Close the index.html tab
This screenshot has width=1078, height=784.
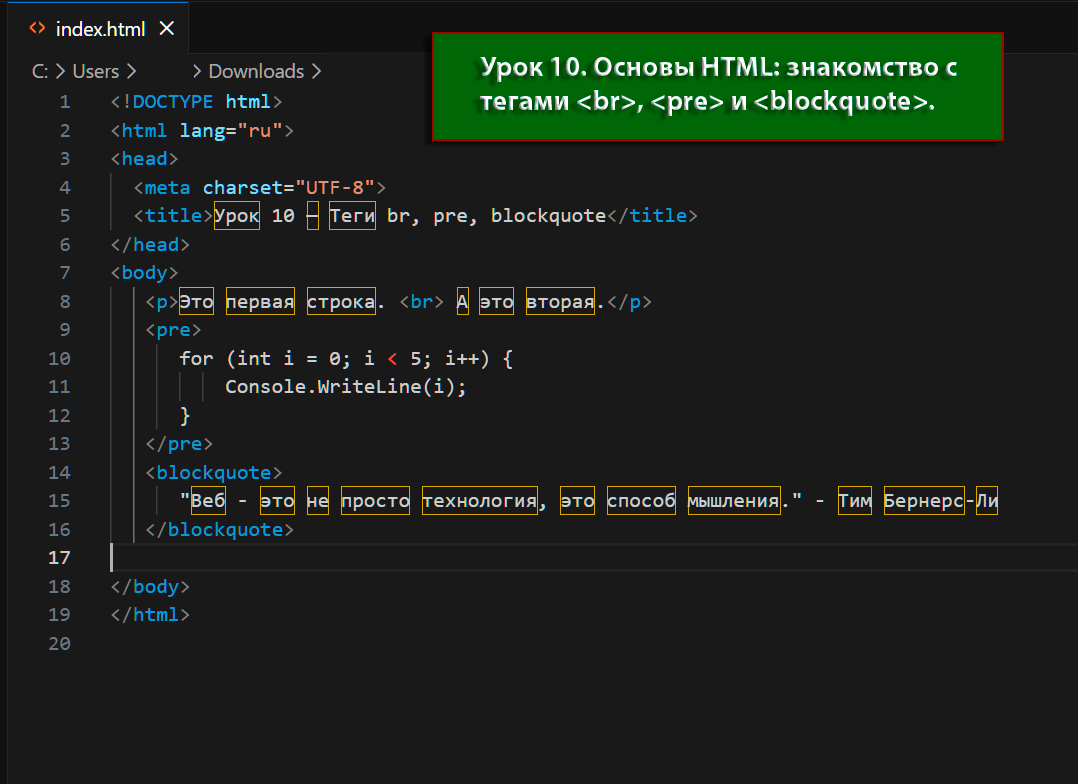click(x=166, y=29)
